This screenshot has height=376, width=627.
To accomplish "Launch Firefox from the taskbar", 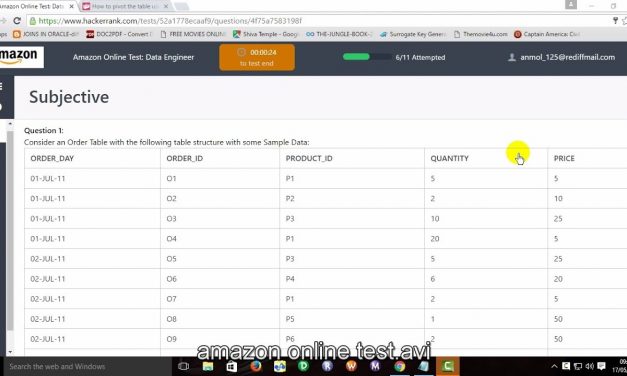I will [256, 366].
